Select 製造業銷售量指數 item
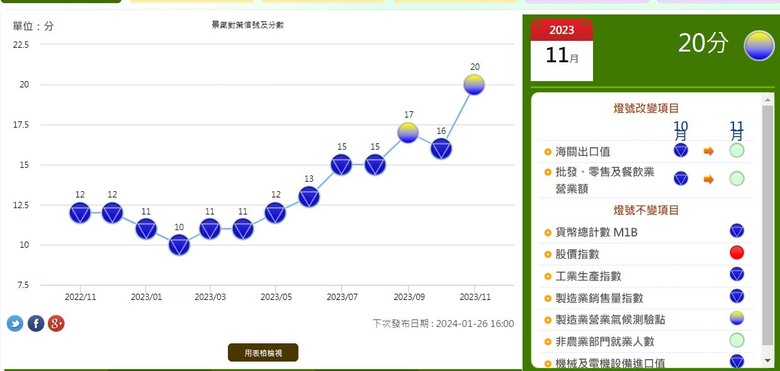This screenshot has width=780, height=371. pos(599,298)
